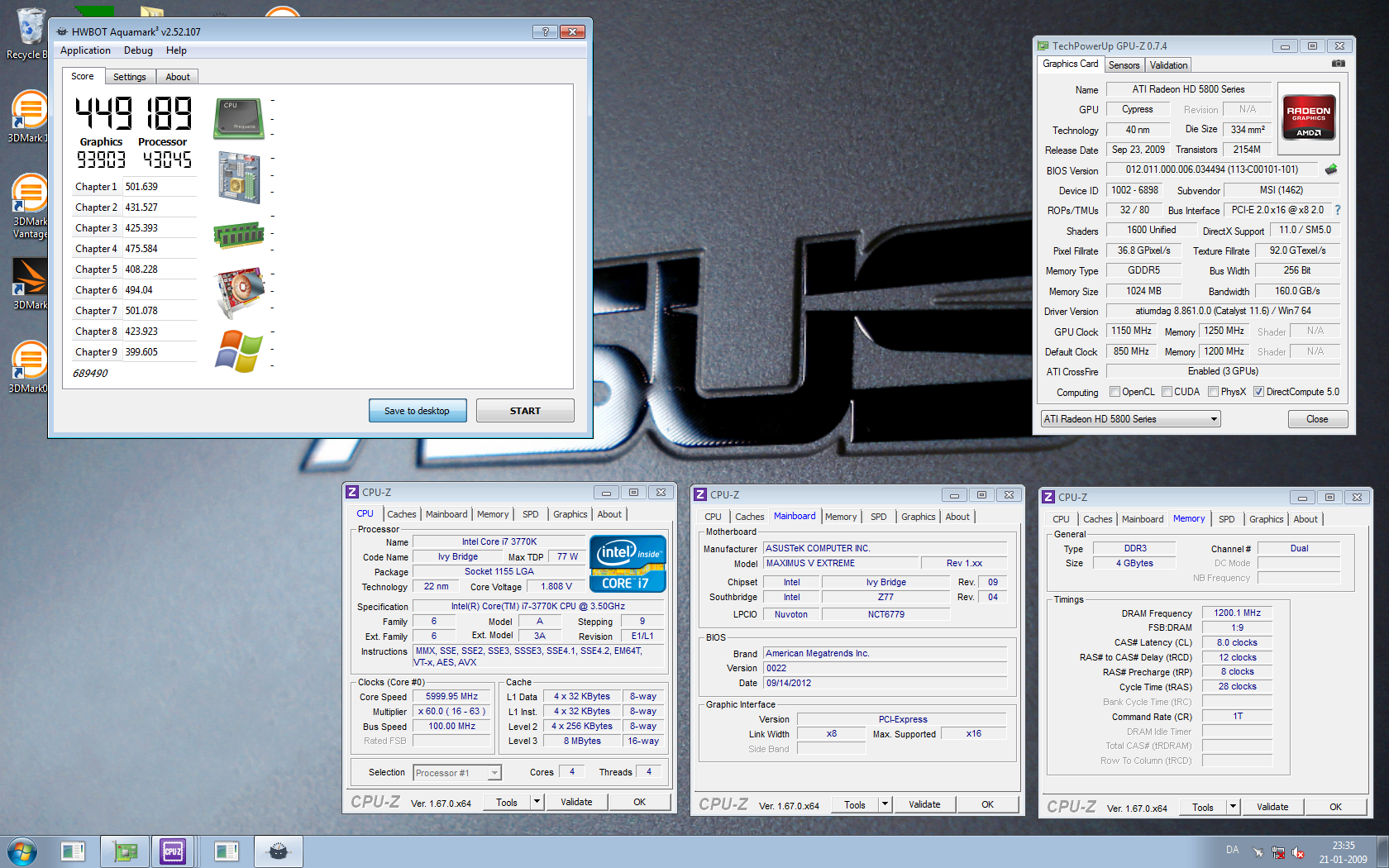This screenshot has width=1389, height=868.
Task: Open Tools dropdown arrow in Memory window
Action: click(x=1233, y=807)
